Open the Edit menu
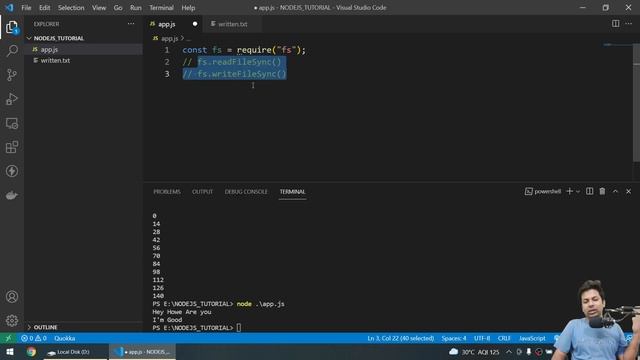640x360 pixels. point(44,8)
